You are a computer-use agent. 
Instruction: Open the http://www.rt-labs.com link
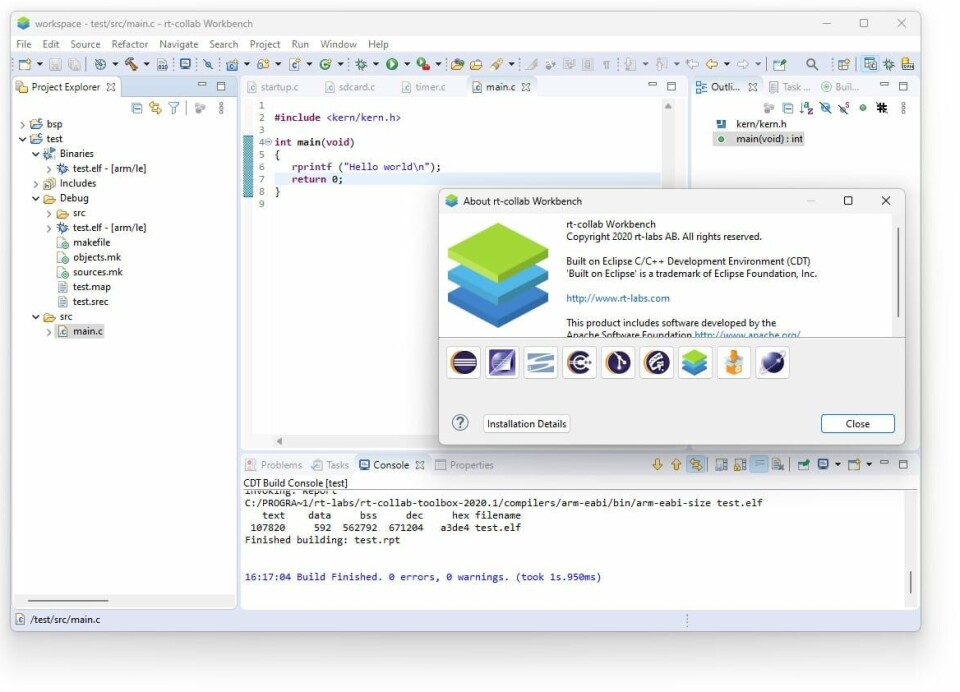coord(617,298)
